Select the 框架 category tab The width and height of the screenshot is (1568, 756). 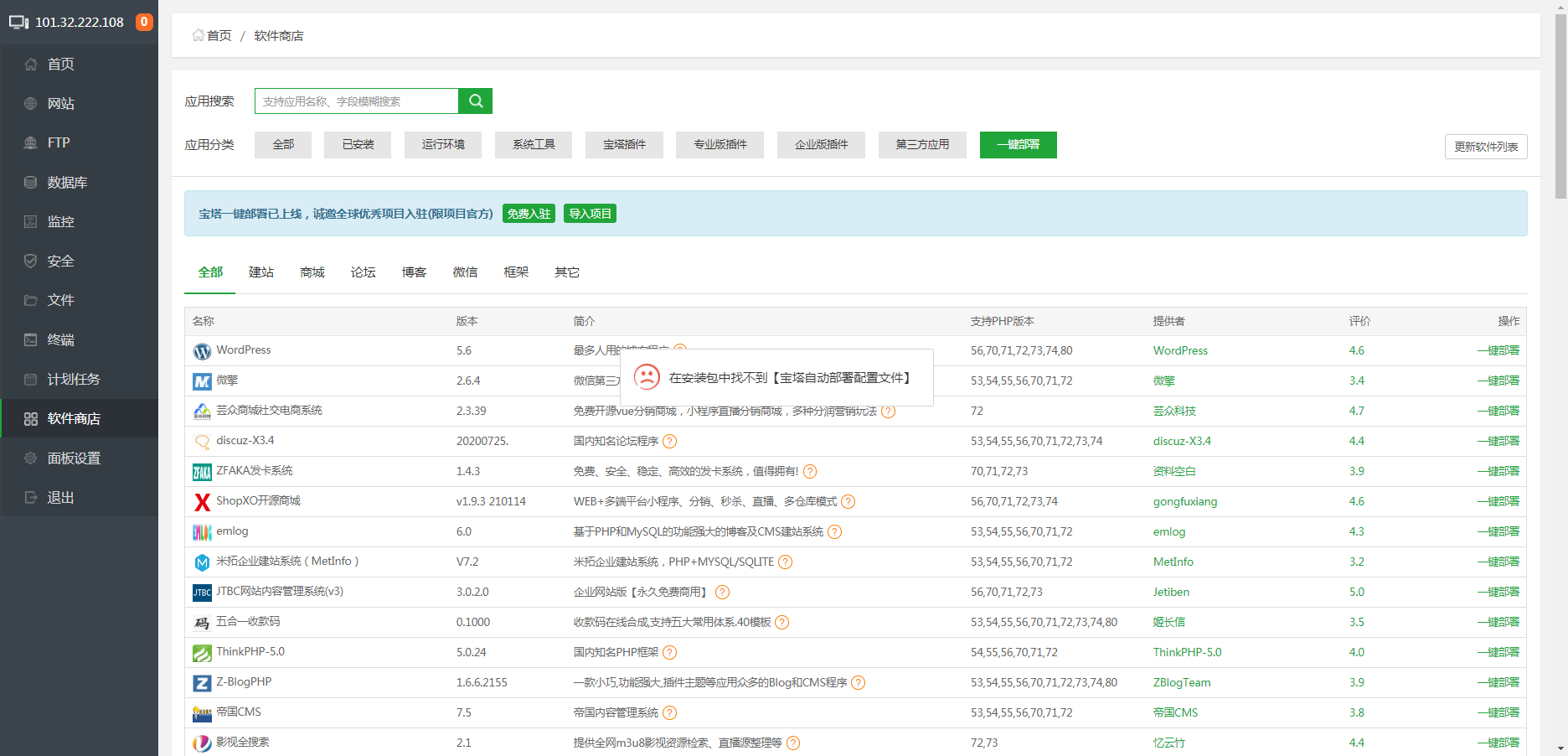click(x=517, y=272)
